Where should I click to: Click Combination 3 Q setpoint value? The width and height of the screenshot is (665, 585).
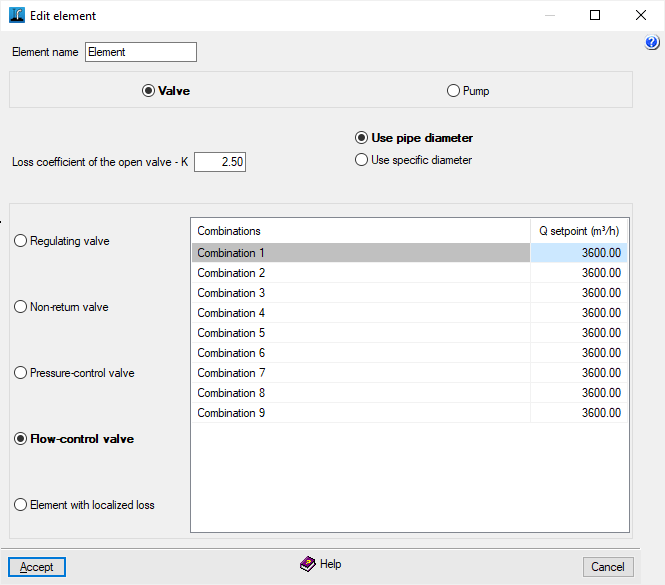(579, 293)
